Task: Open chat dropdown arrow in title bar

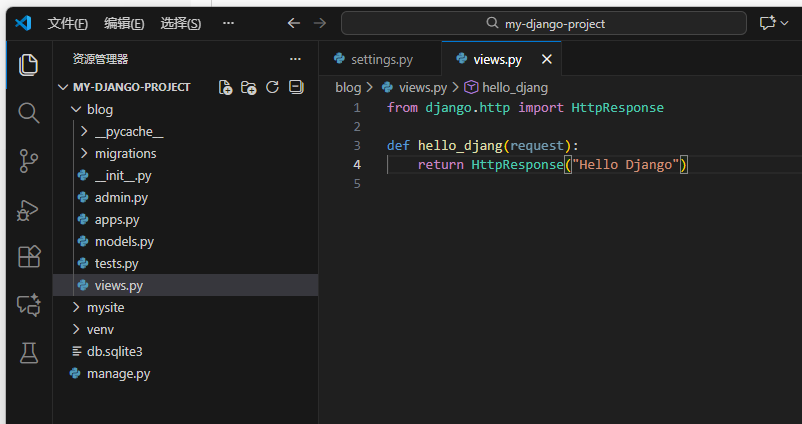Action: coord(784,23)
